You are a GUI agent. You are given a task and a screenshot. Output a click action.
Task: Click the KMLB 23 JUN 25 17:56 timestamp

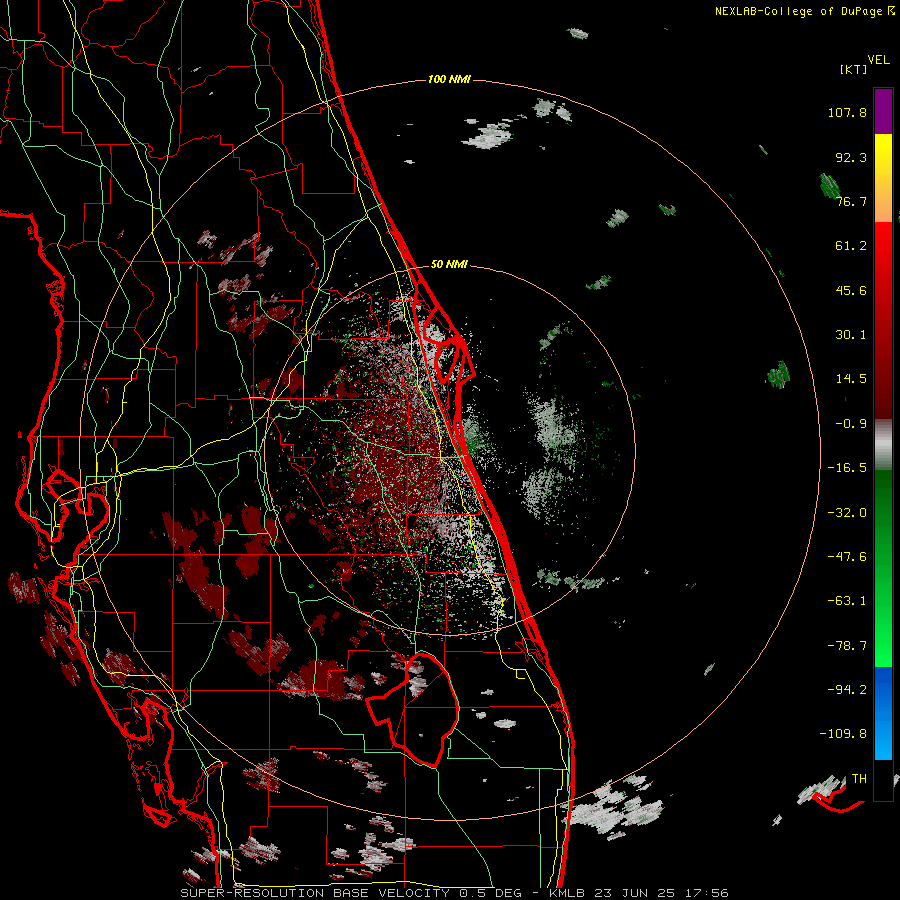(639, 893)
